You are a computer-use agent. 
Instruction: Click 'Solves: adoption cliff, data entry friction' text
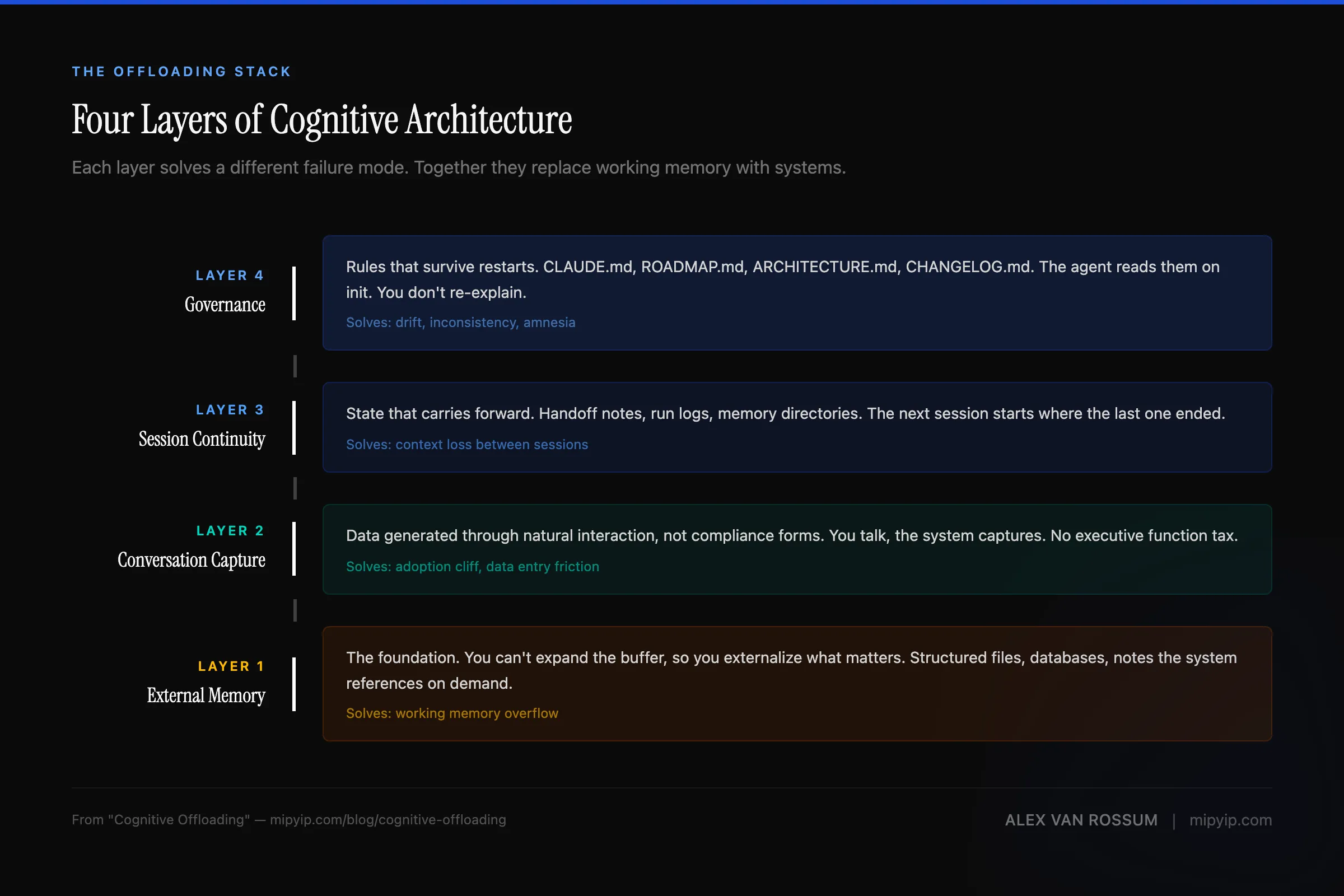point(473,566)
